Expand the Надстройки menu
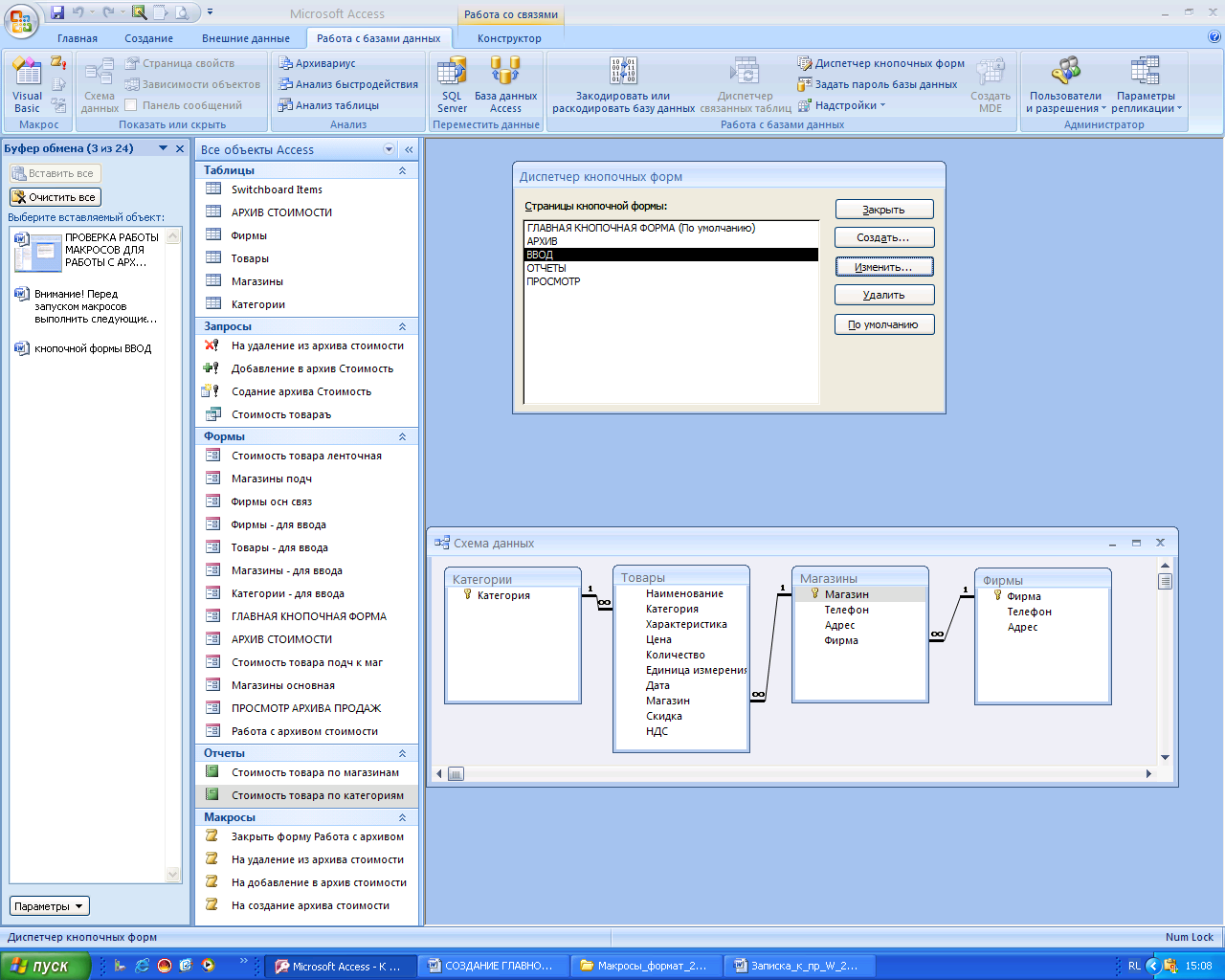This screenshot has height=980, width=1225. tap(843, 105)
